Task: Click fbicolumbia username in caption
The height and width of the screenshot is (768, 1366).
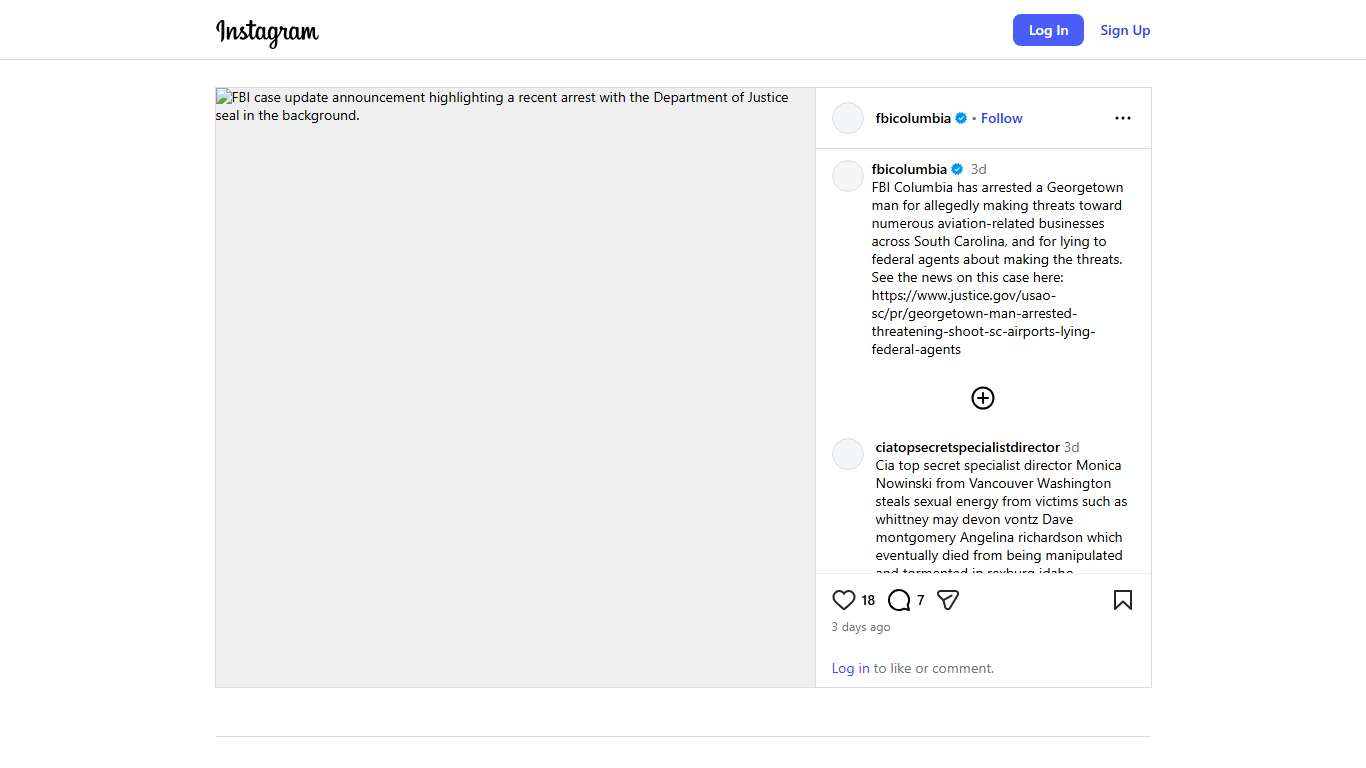Action: click(x=909, y=169)
